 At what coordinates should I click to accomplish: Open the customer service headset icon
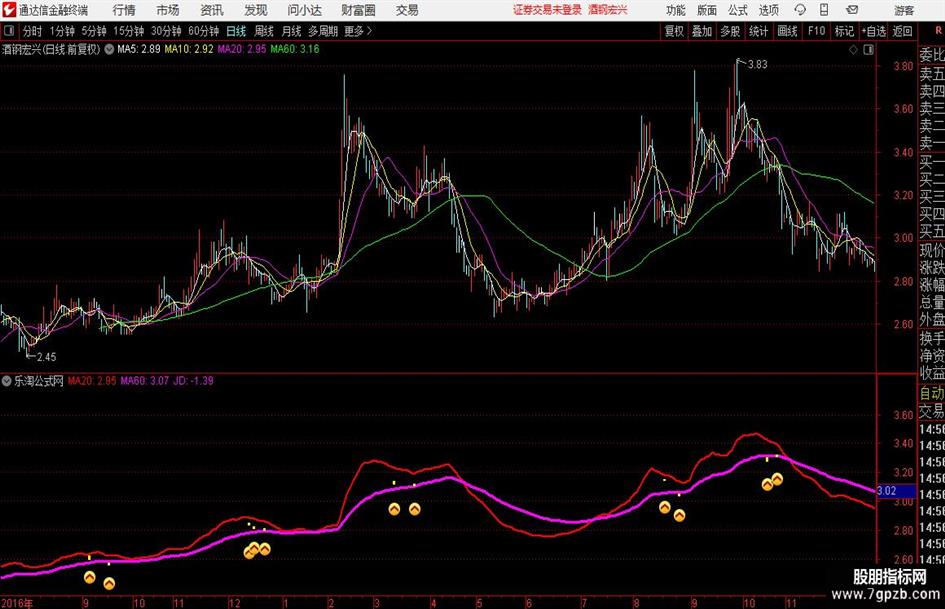tap(800, 10)
